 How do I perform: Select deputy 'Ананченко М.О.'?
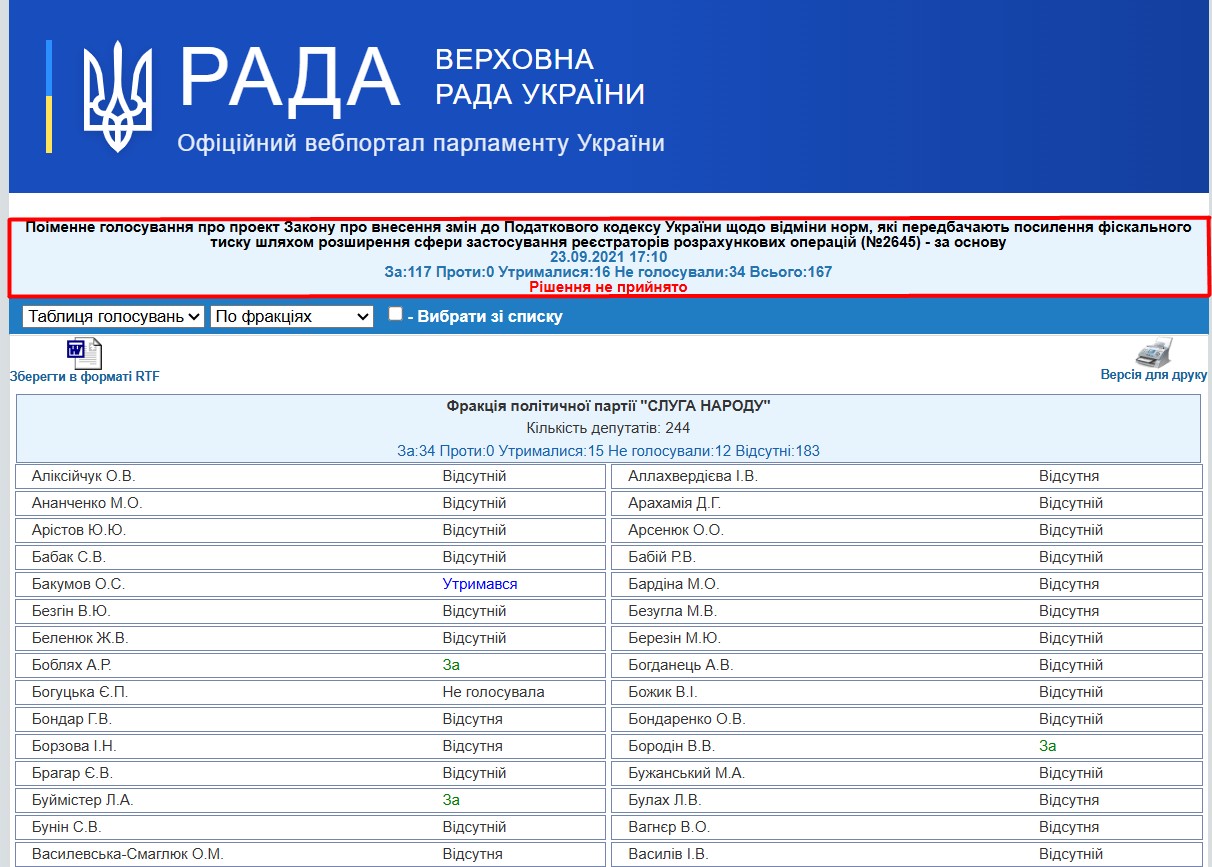tap(87, 503)
